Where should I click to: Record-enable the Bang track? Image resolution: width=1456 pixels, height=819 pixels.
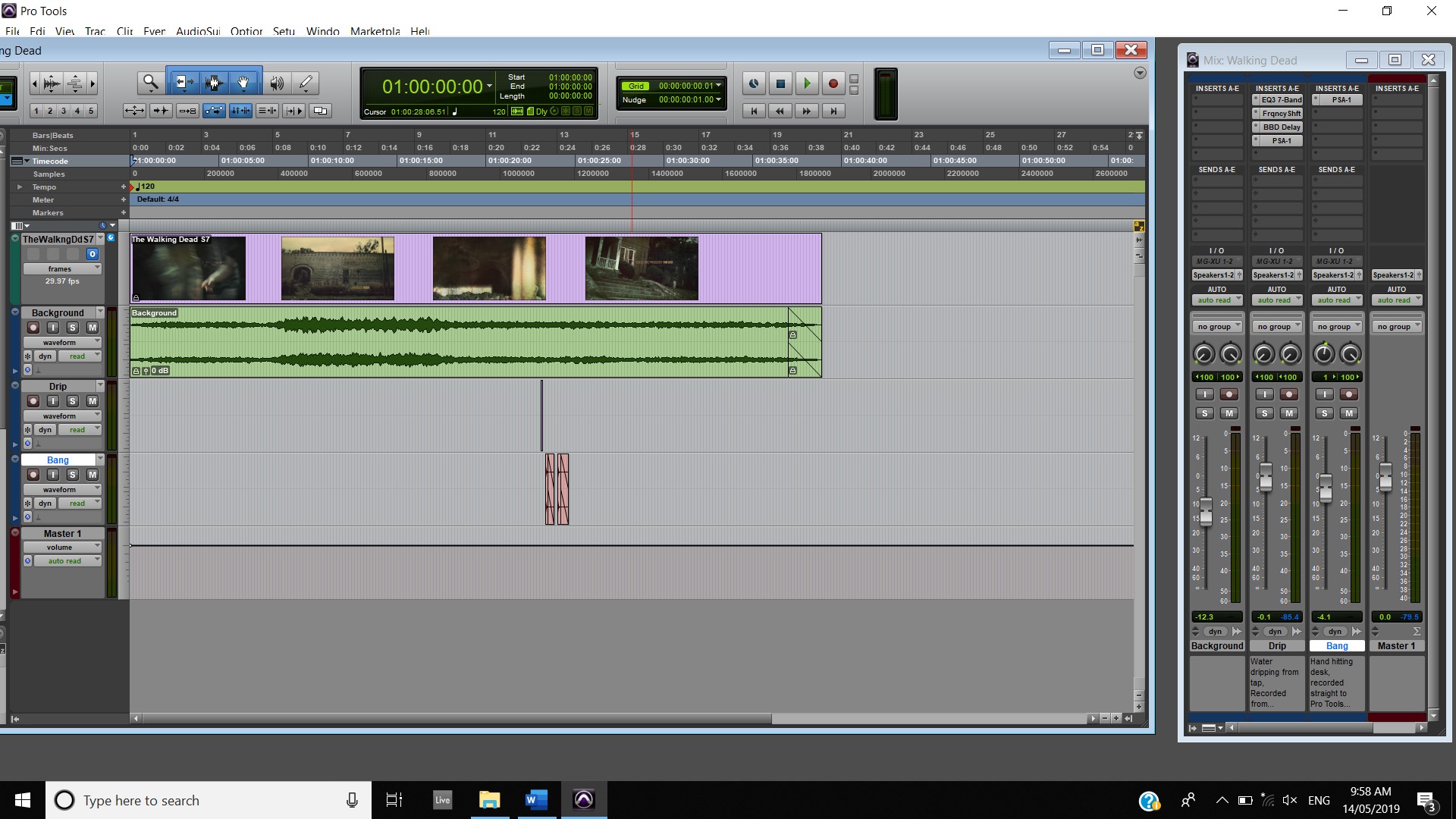click(33, 475)
